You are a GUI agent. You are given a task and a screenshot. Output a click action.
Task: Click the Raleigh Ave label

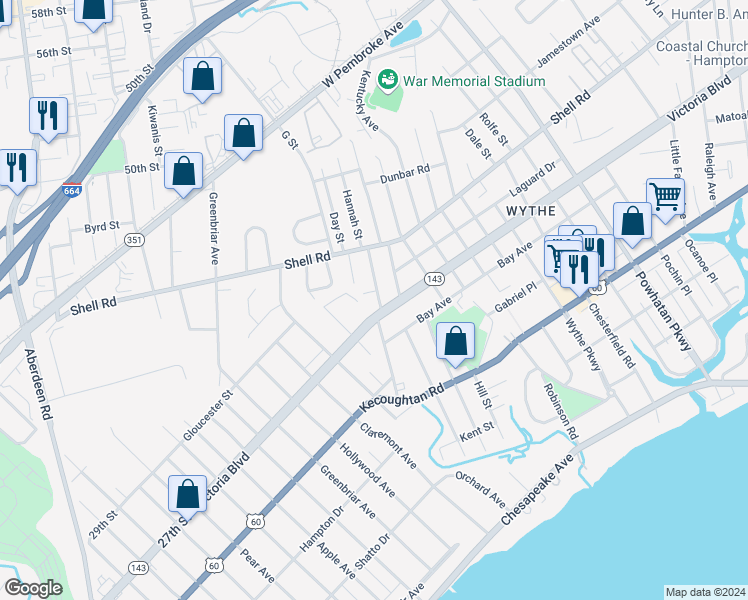[710, 171]
